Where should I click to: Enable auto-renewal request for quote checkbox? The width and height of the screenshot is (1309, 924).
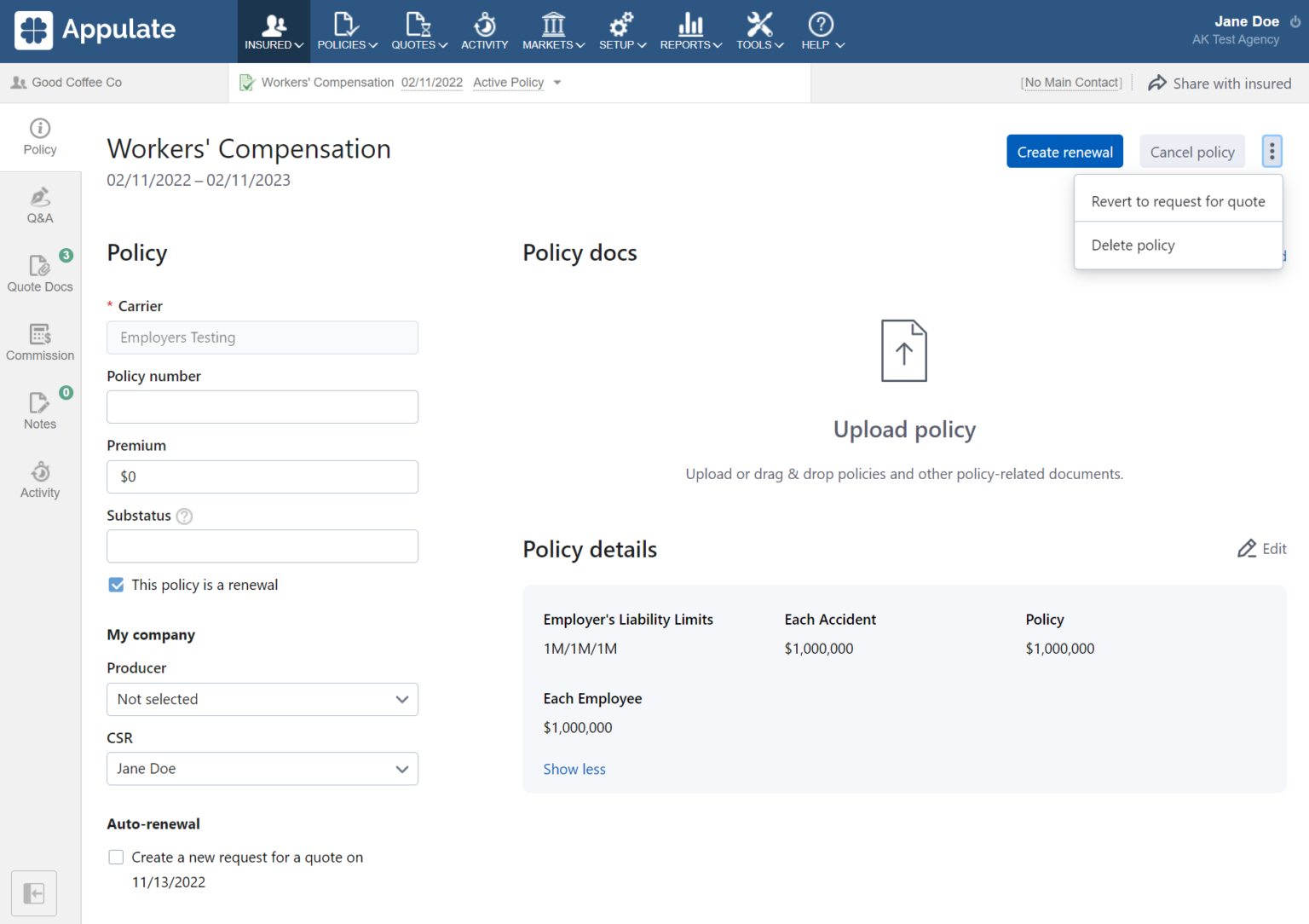117,858
